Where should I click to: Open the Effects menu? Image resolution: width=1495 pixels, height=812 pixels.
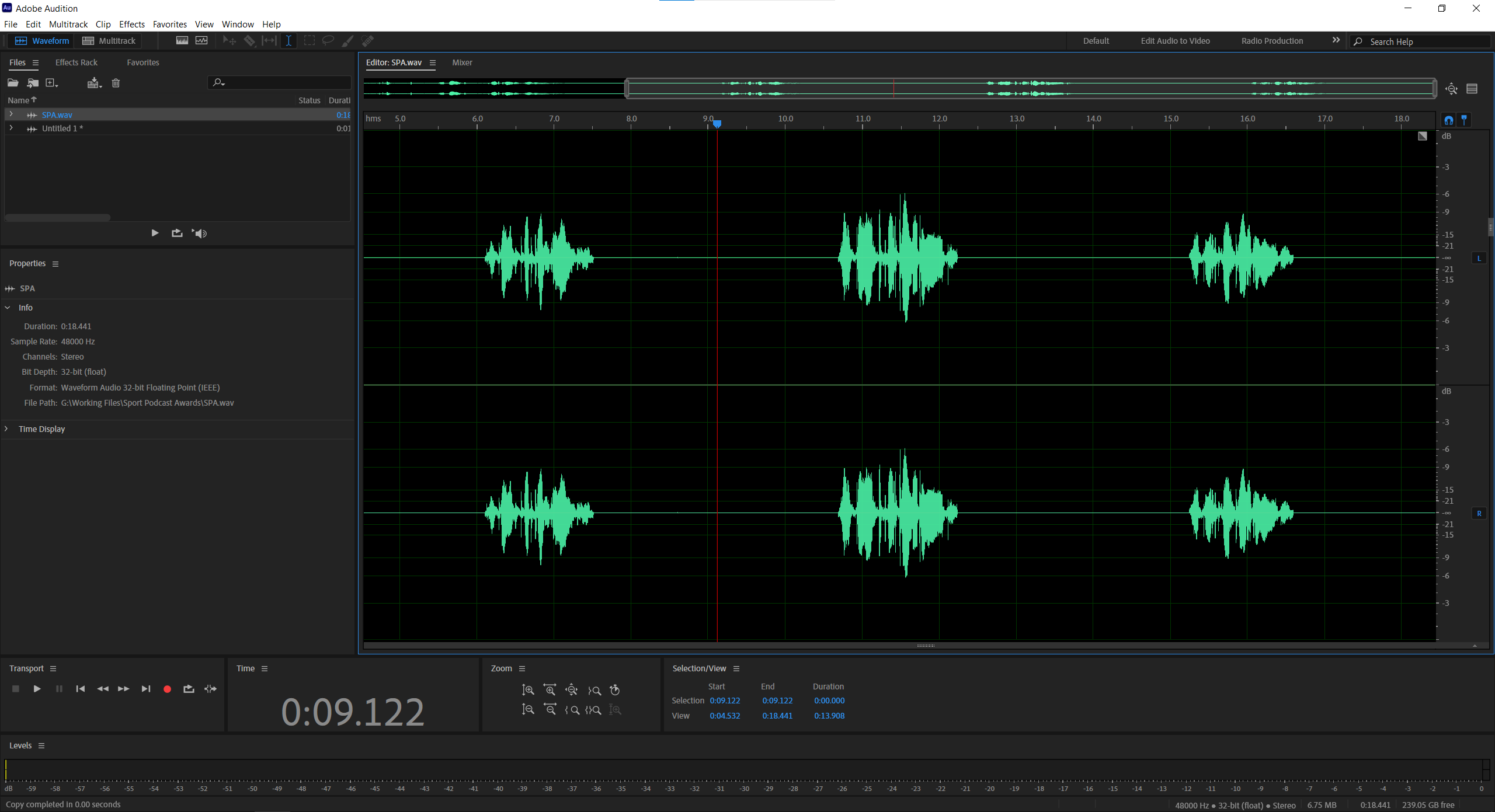point(132,24)
